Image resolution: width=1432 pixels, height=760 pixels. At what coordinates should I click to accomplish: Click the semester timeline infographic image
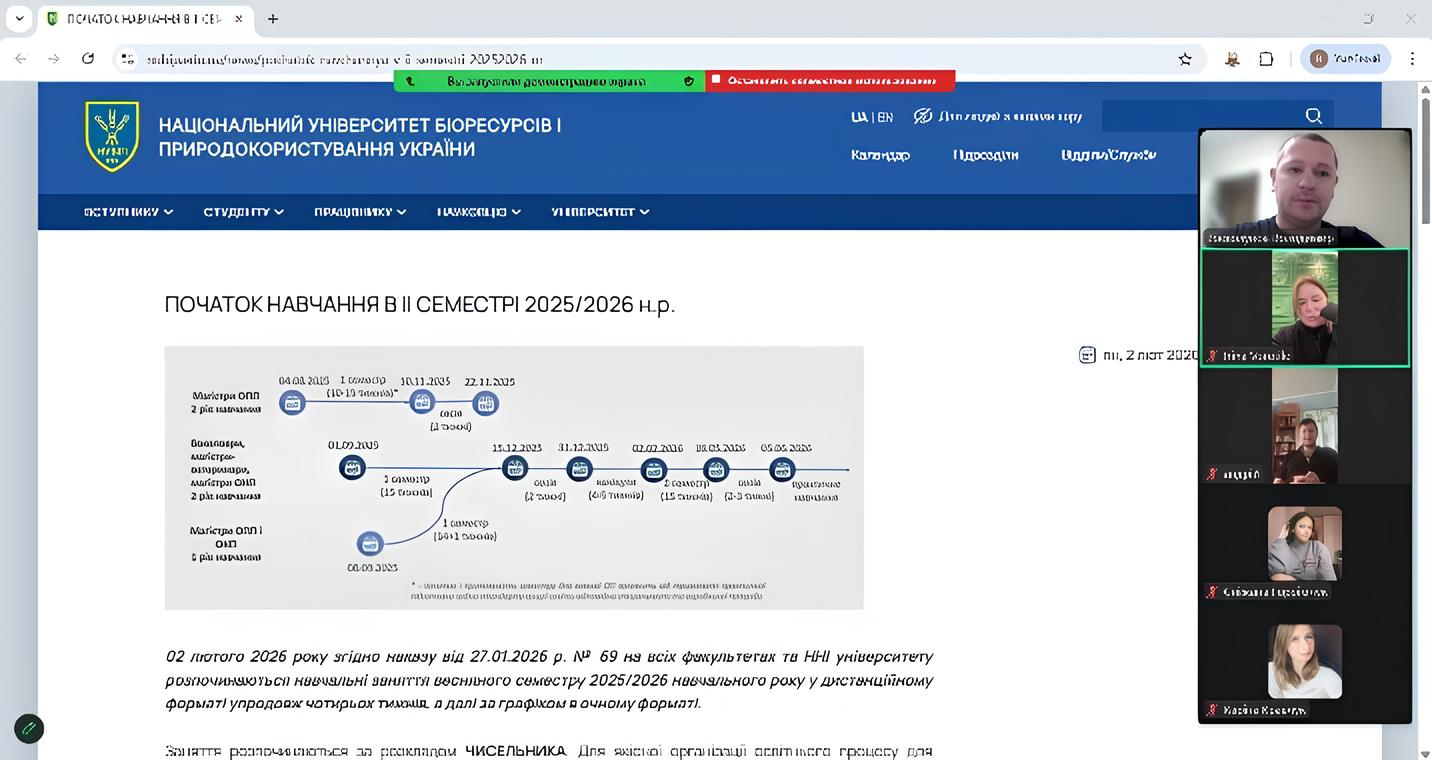click(x=514, y=478)
